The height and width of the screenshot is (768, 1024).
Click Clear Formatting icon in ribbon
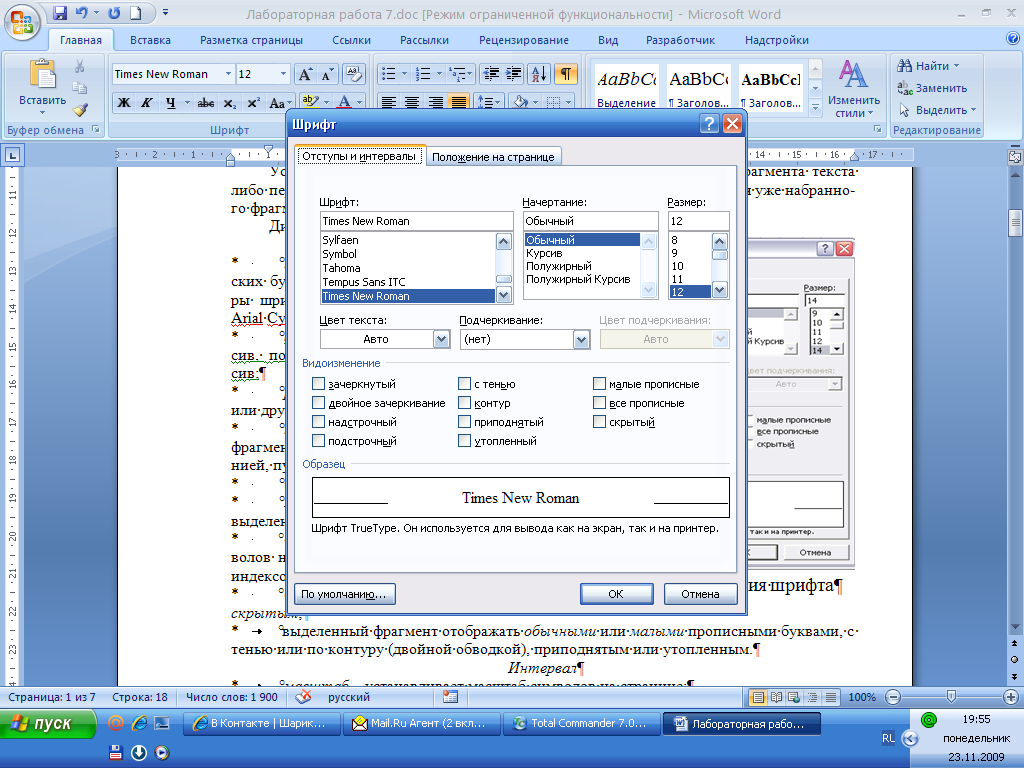(x=353, y=74)
